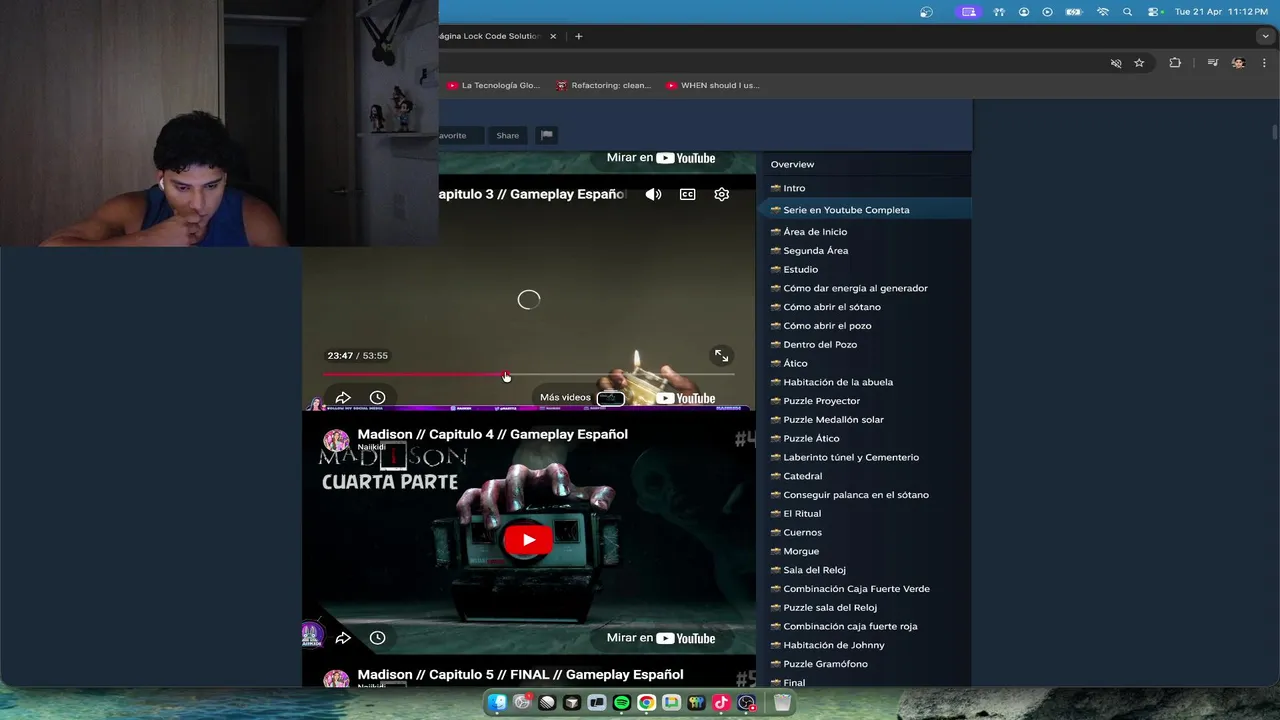
Task: Expand the Chrome tab search dropdown
Action: pos(1265,36)
